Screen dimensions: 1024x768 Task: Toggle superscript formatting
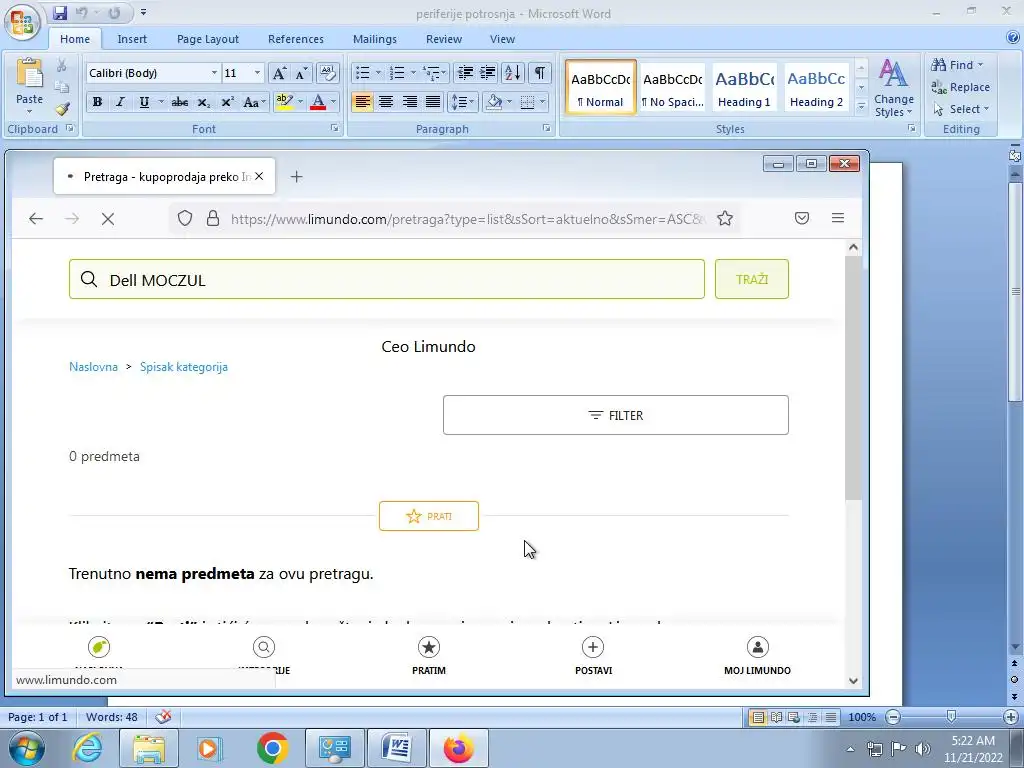[227, 102]
